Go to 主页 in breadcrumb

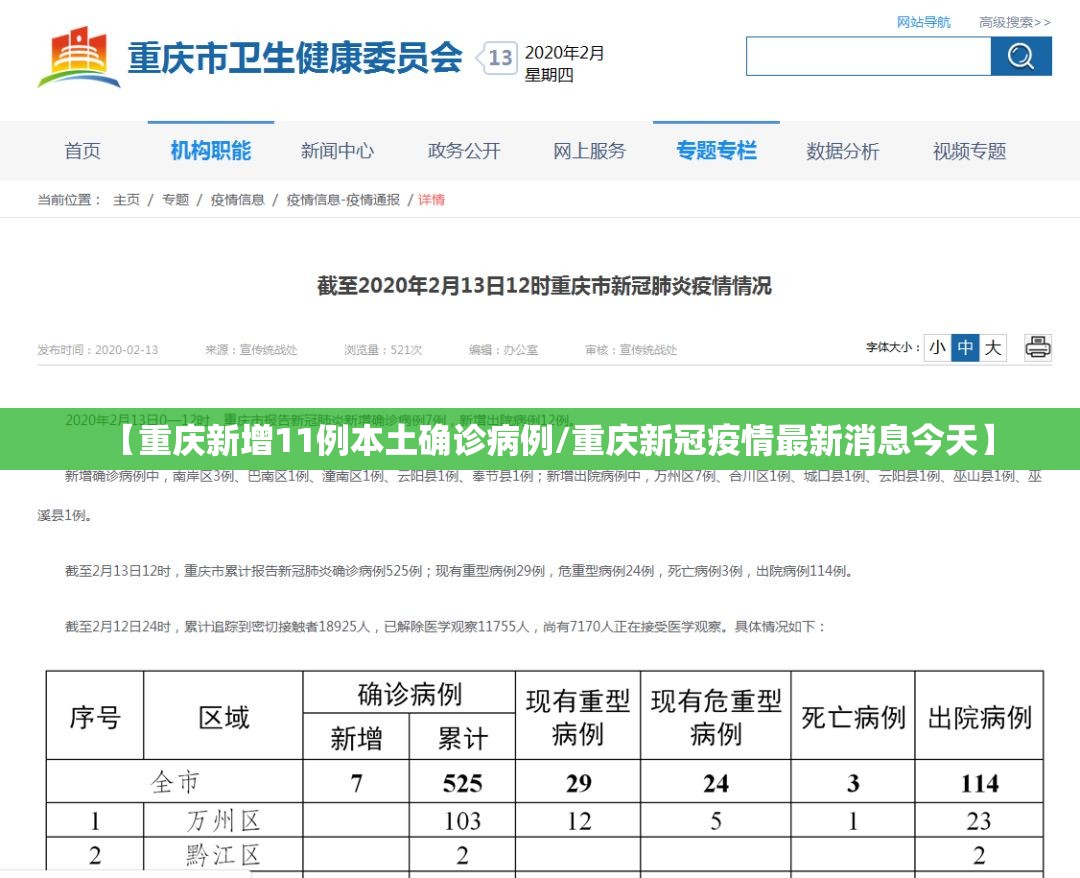[126, 200]
